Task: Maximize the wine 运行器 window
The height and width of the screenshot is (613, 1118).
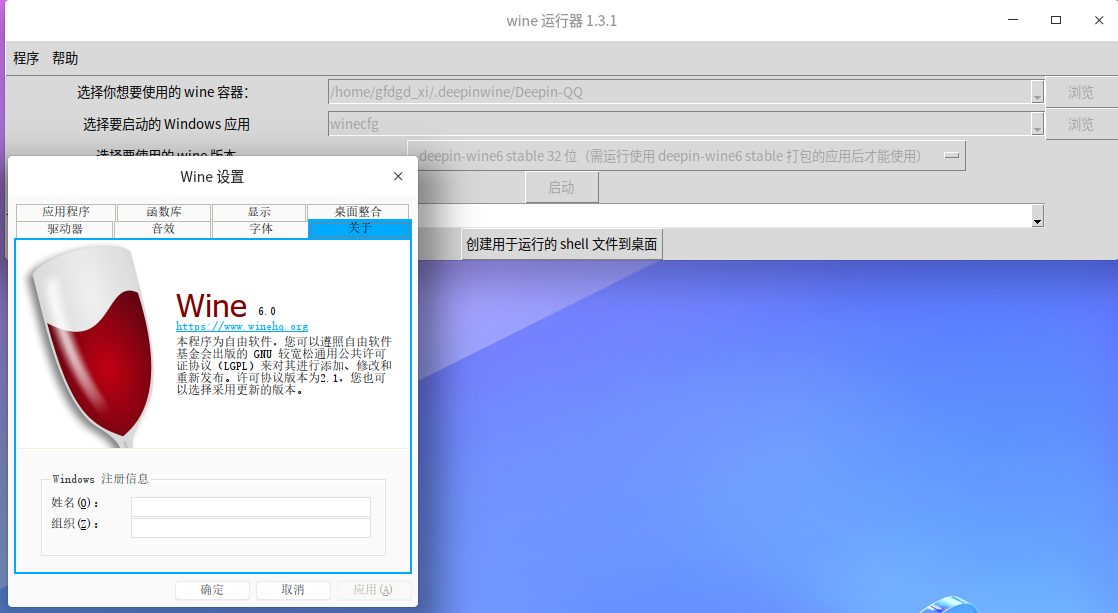Action: pos(1056,20)
